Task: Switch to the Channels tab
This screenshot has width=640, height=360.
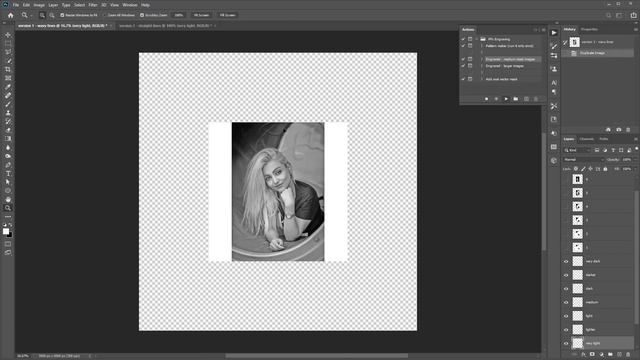Action: 587,139
